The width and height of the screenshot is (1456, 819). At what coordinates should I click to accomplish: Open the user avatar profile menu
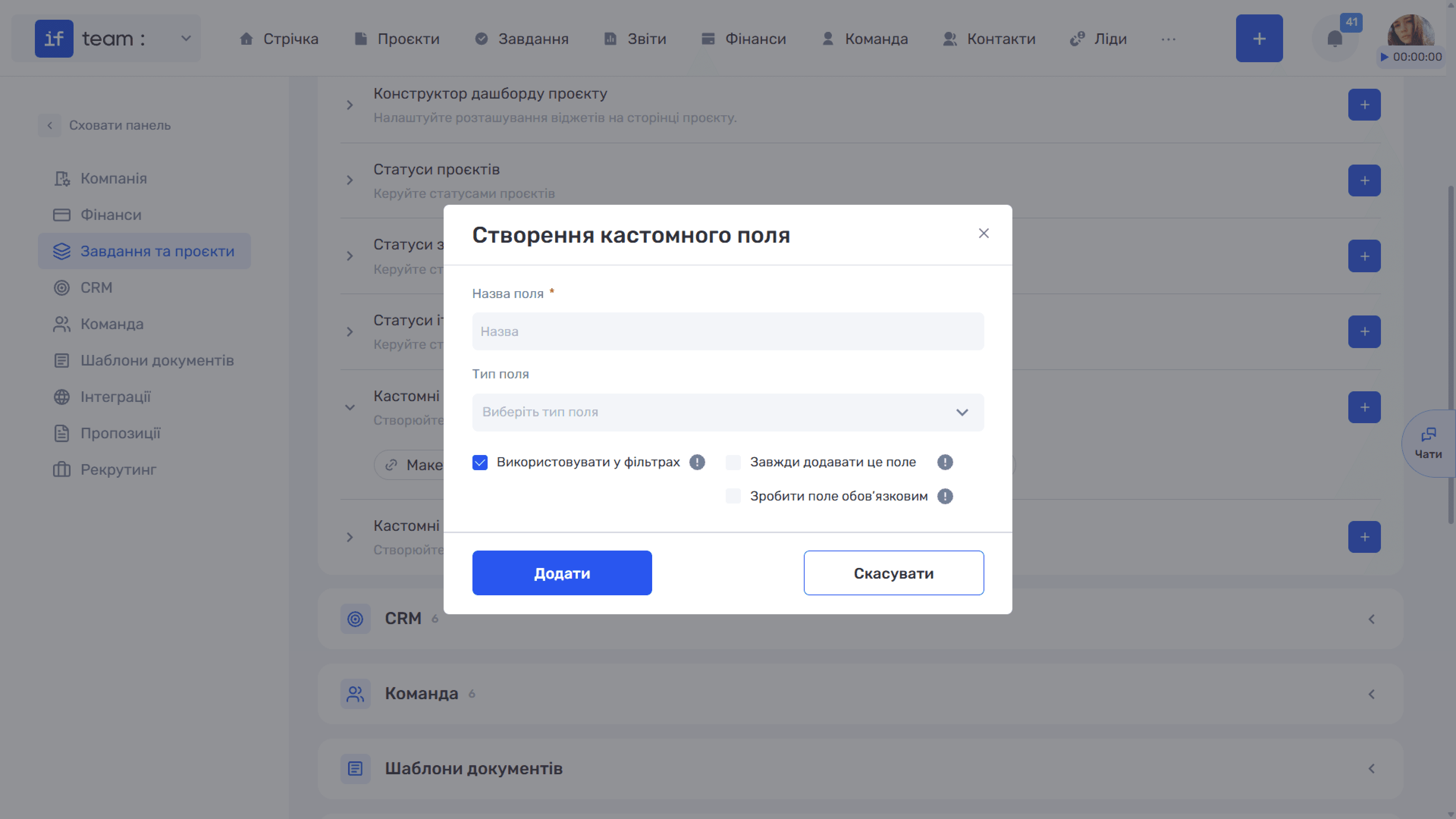click(x=1410, y=30)
